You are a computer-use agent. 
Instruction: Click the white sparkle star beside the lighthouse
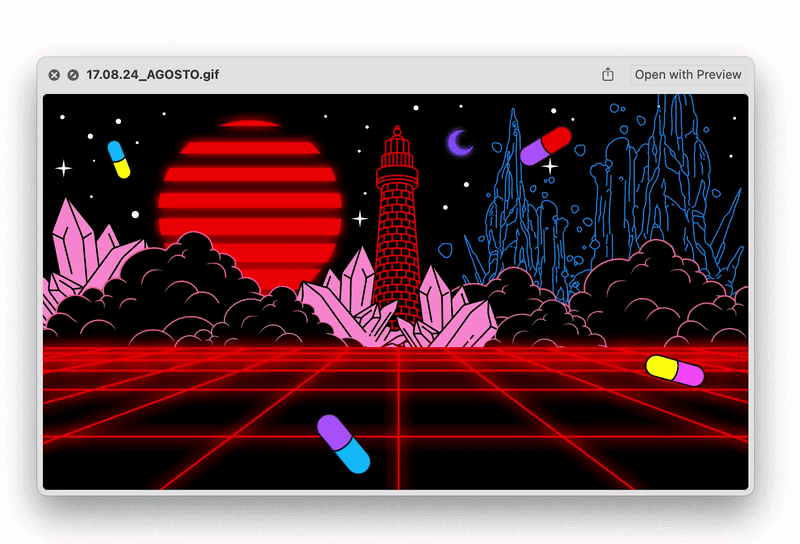tap(360, 218)
